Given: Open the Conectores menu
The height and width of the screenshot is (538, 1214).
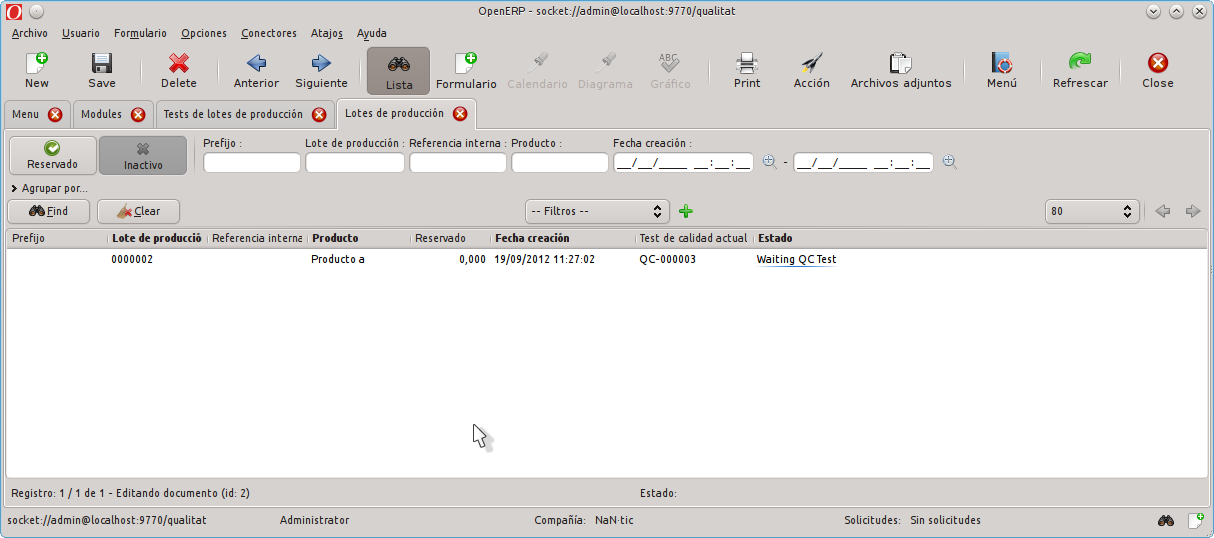Looking at the screenshot, I should pos(269,33).
